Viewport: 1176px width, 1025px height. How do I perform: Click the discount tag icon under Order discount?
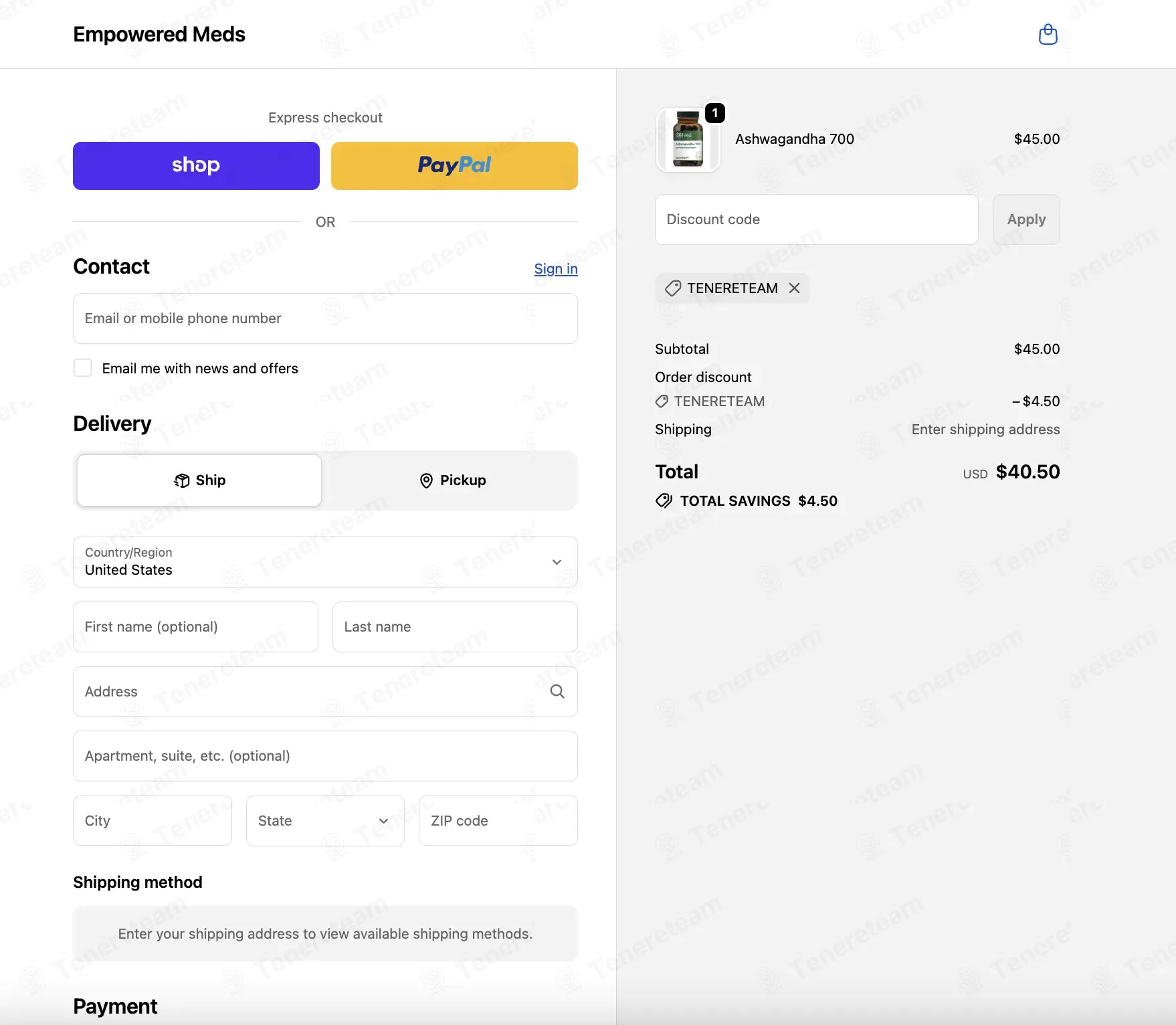[x=662, y=401]
